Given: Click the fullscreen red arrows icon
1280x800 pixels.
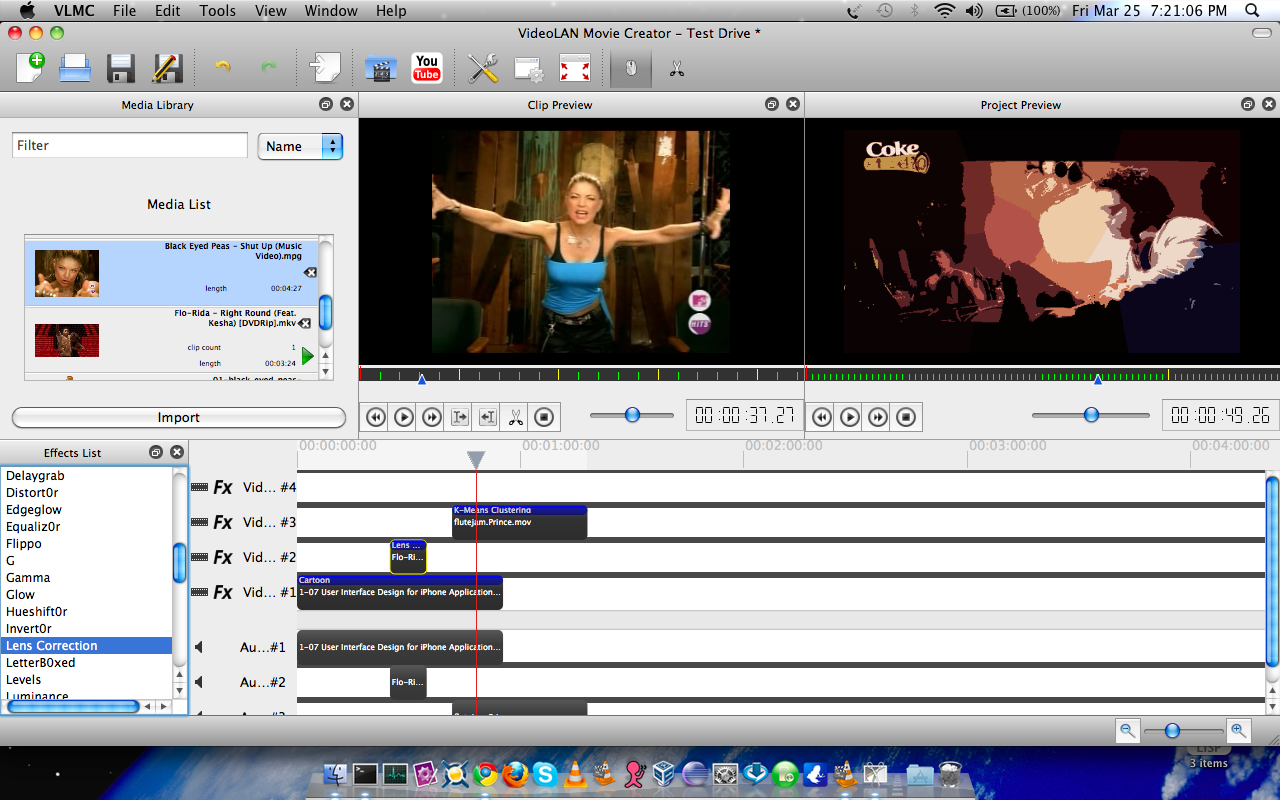Looking at the screenshot, I should point(574,68).
